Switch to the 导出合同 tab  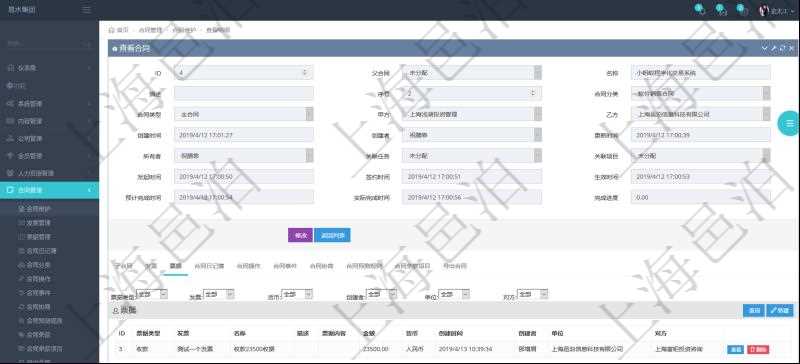tap(455, 266)
